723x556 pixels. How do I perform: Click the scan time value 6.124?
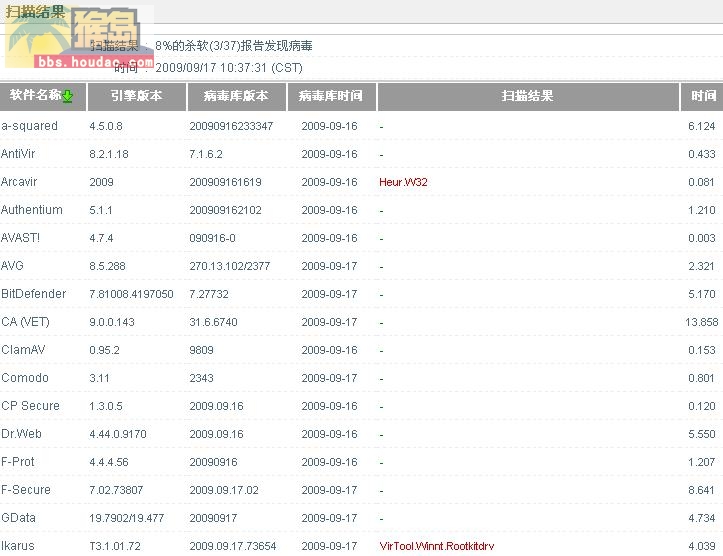[701, 126]
